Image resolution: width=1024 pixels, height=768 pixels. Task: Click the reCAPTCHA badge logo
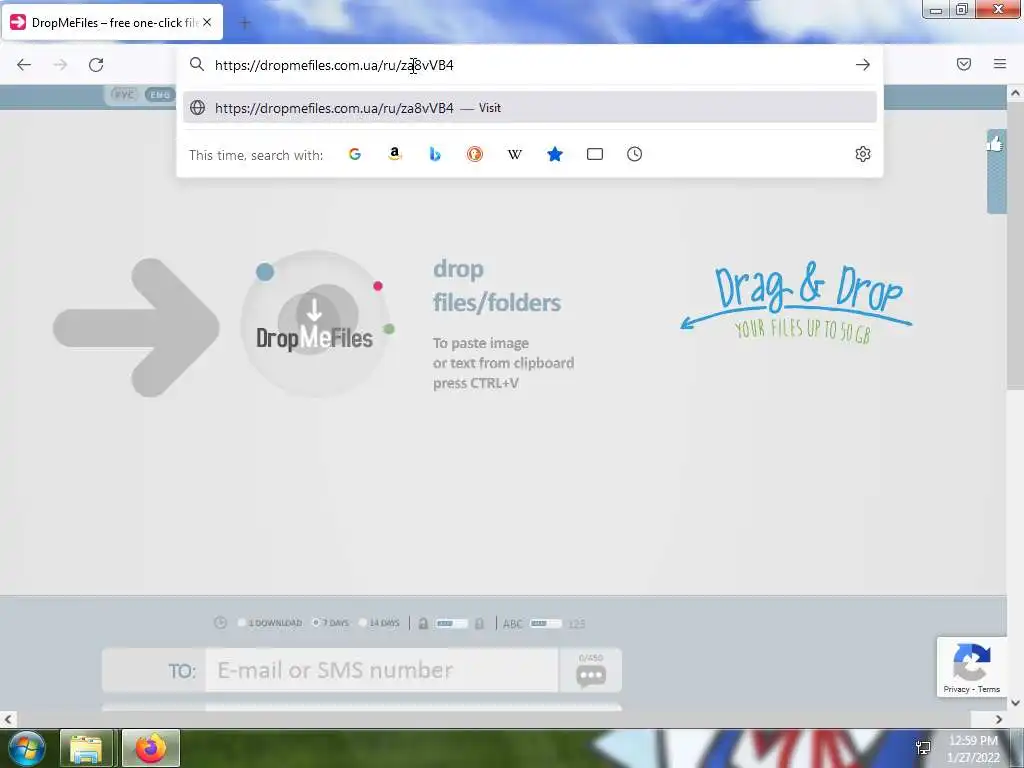click(972, 662)
